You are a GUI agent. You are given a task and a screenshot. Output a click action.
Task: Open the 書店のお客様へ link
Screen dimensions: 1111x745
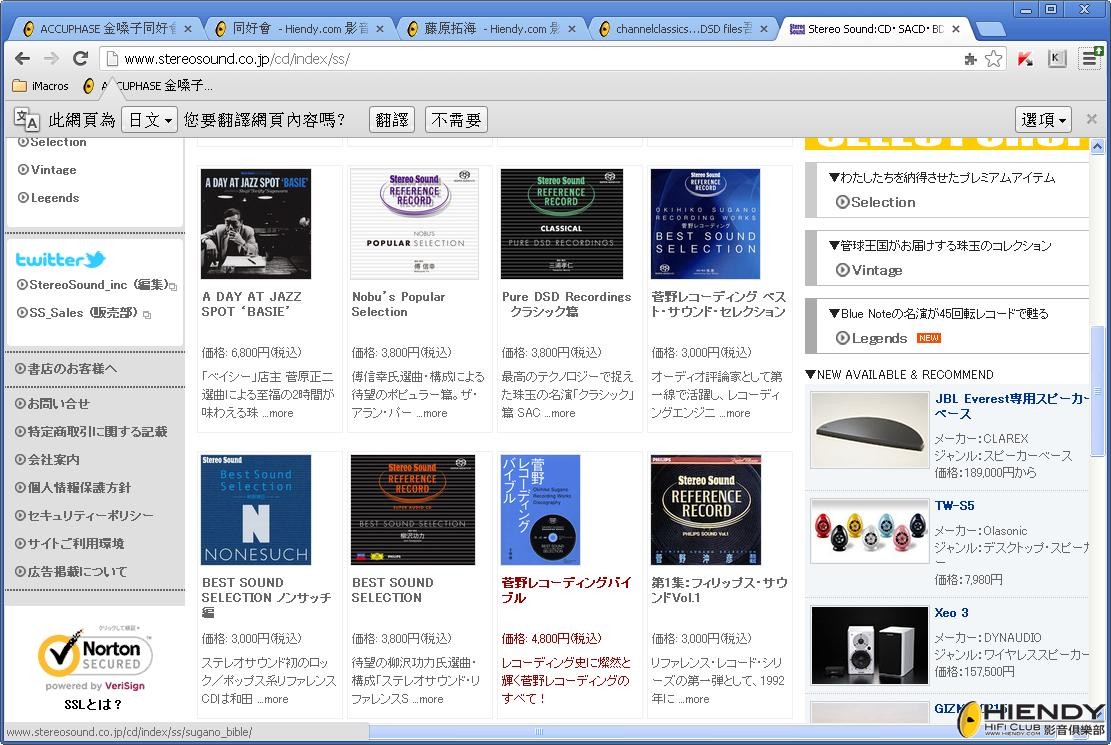(66, 369)
